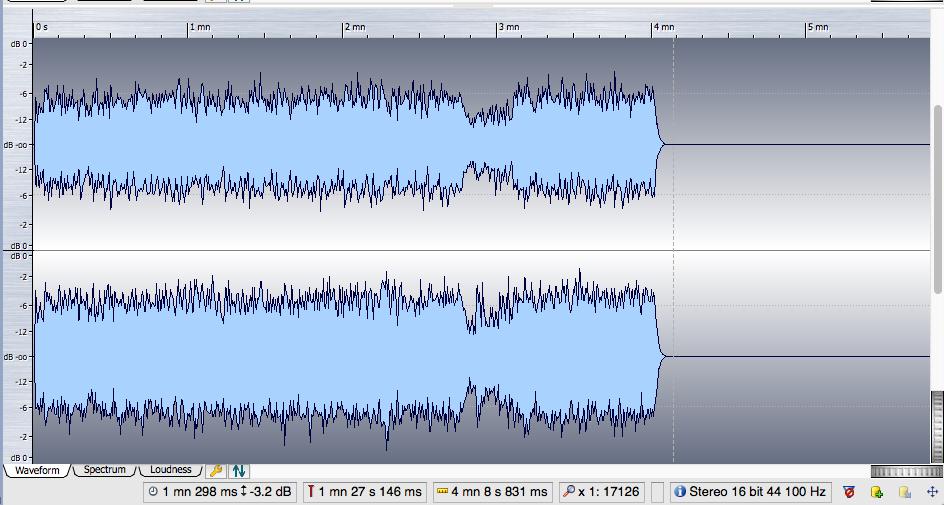Switch to the Spectrum tab
The width and height of the screenshot is (944, 505).
pos(105,470)
